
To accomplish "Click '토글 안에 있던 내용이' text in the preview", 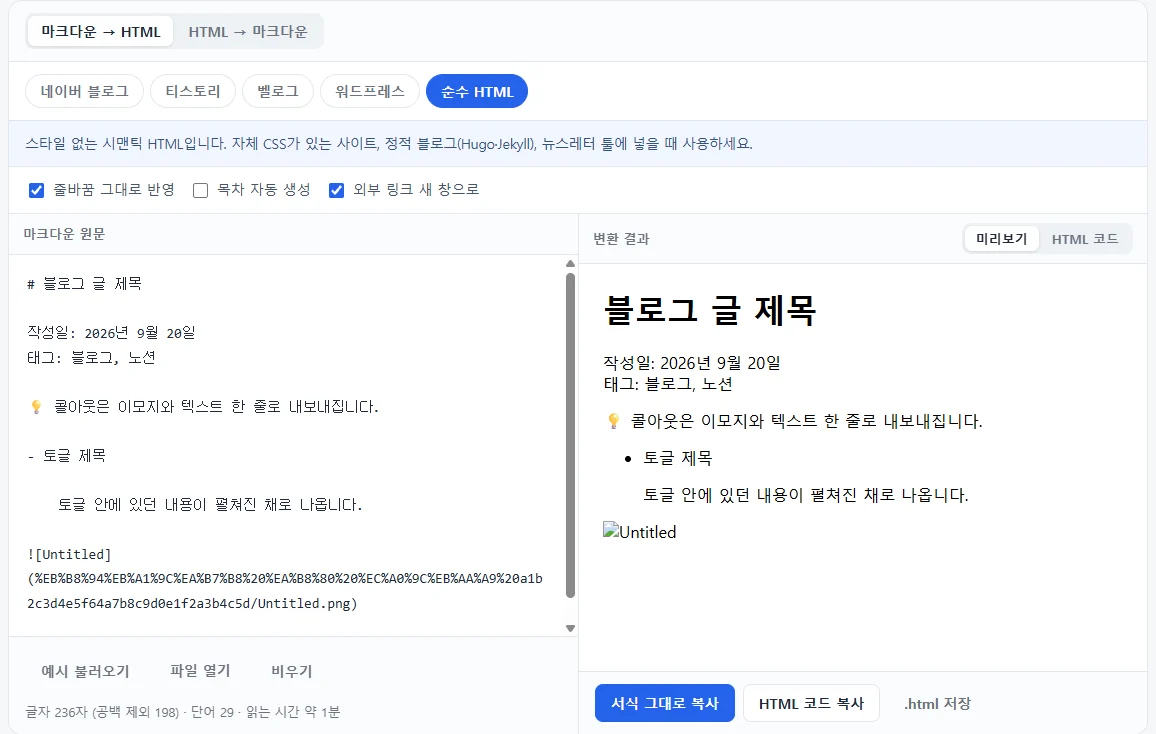I will 805,495.
